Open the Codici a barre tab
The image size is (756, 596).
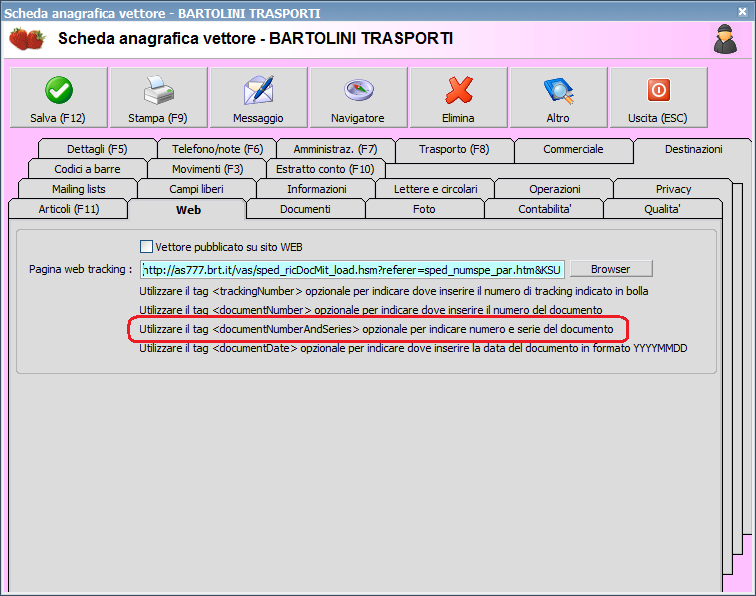point(87,169)
